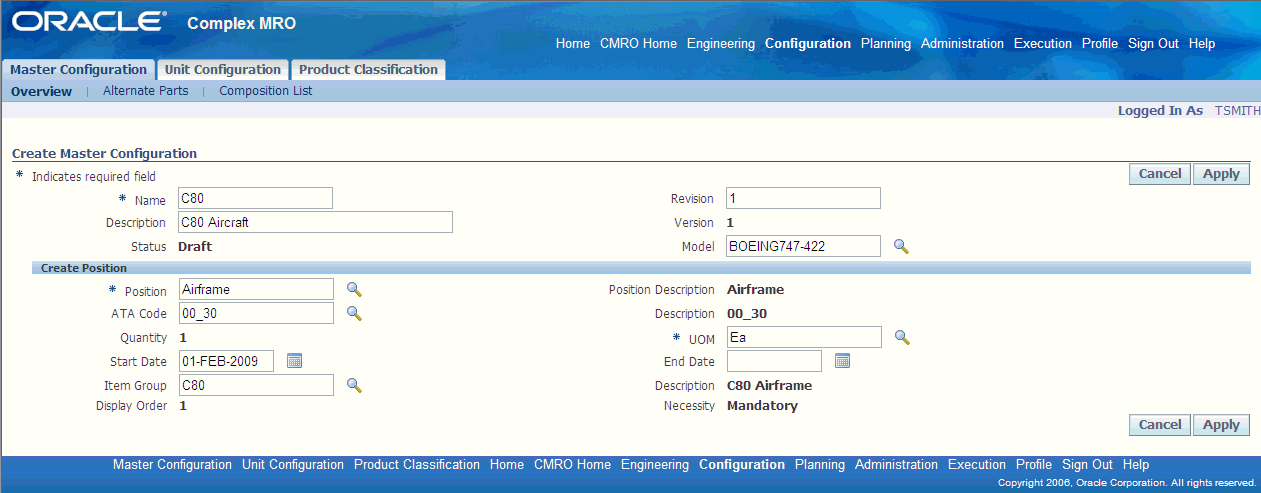The height and width of the screenshot is (493, 1261).
Task: Click the footer Sign Out link
Action: (1088, 465)
